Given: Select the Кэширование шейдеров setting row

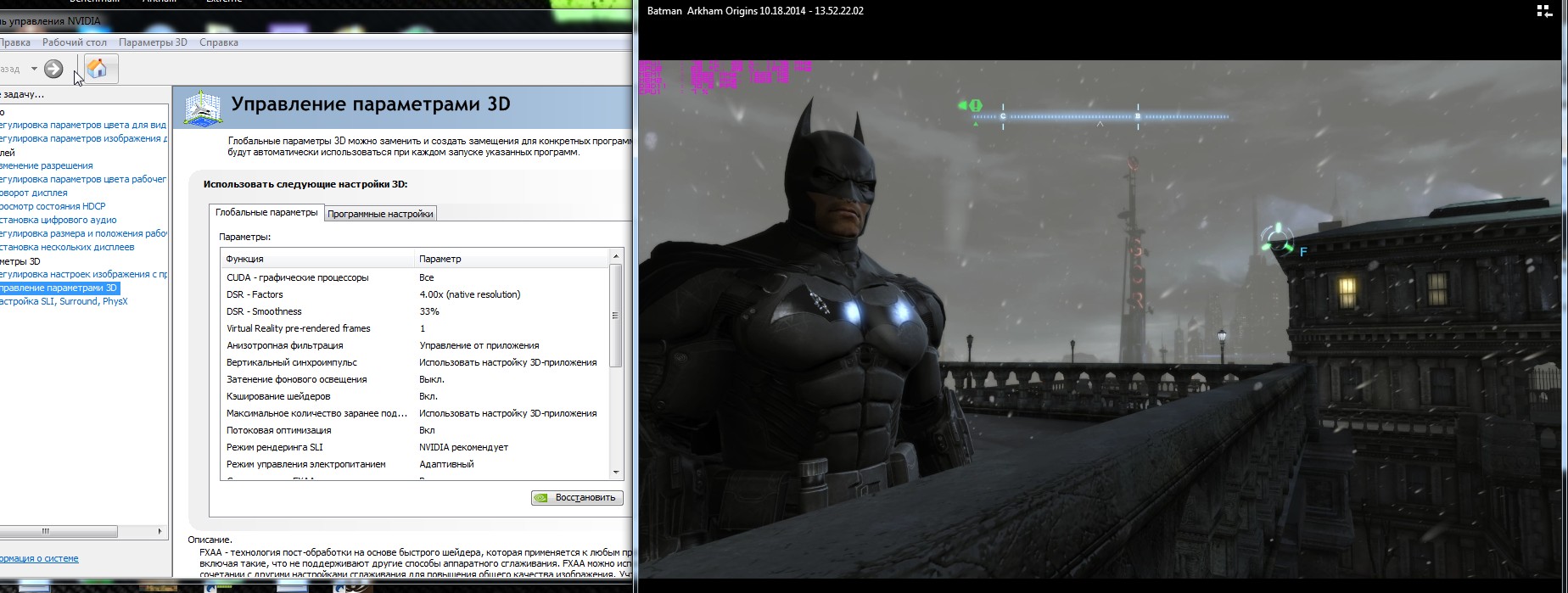Looking at the screenshot, I should [278, 396].
